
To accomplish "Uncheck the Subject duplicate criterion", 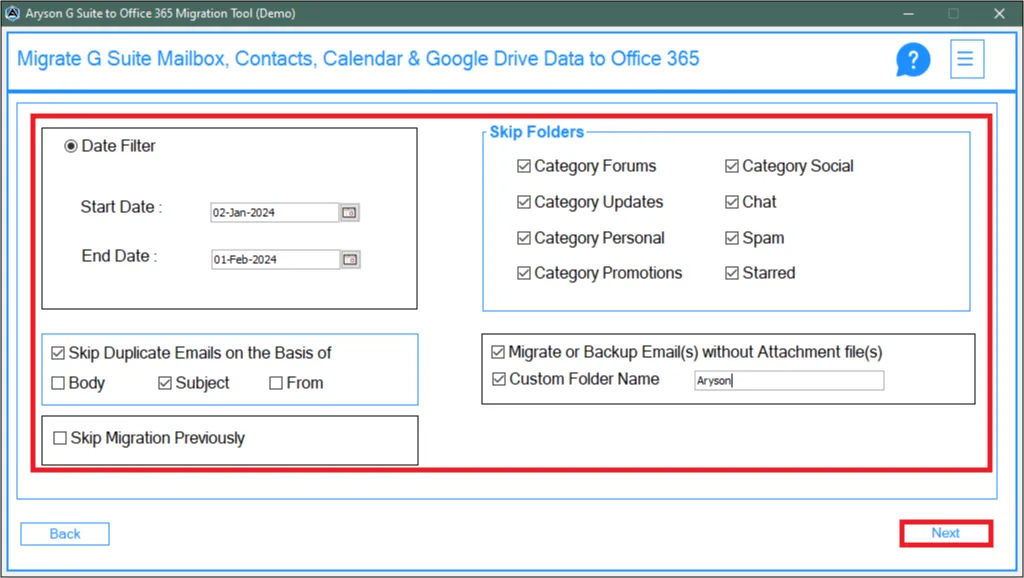I will point(165,383).
